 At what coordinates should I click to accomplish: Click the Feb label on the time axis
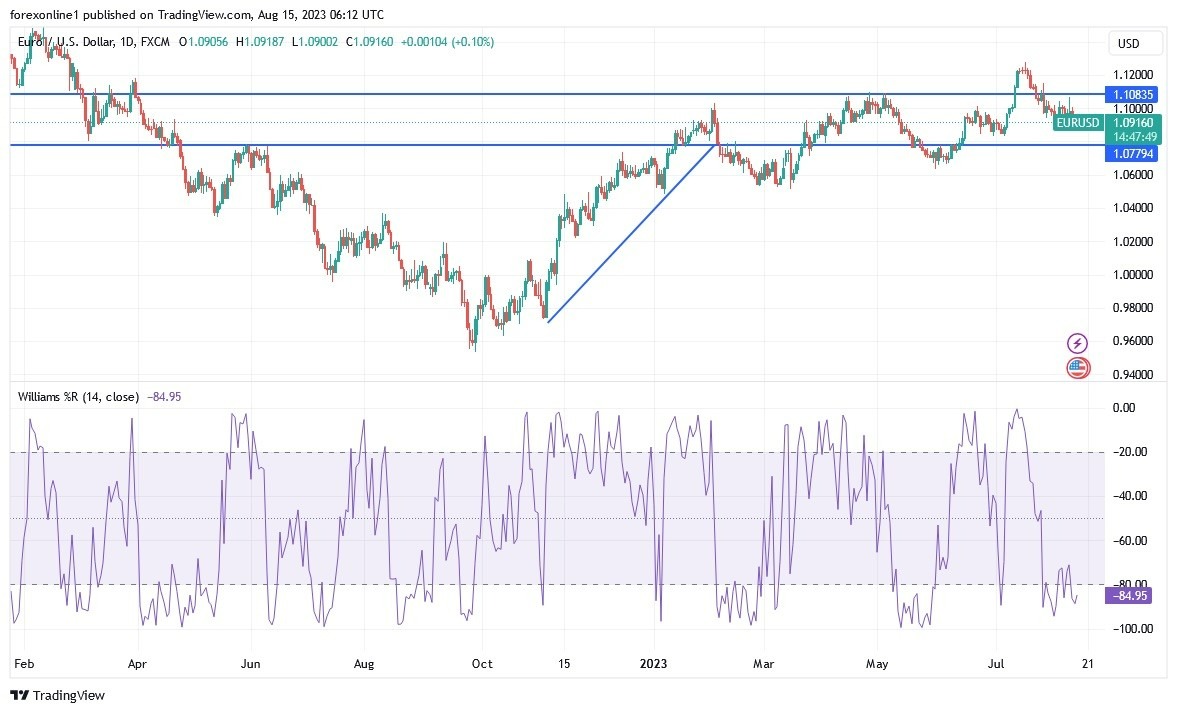tap(24, 663)
